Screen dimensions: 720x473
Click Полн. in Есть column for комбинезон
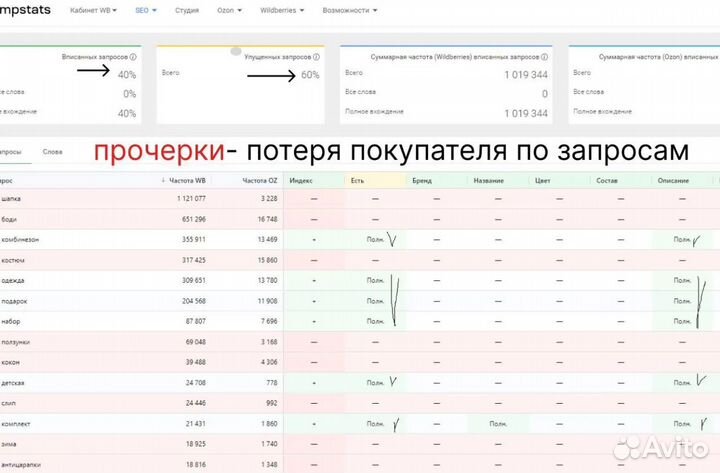375,239
